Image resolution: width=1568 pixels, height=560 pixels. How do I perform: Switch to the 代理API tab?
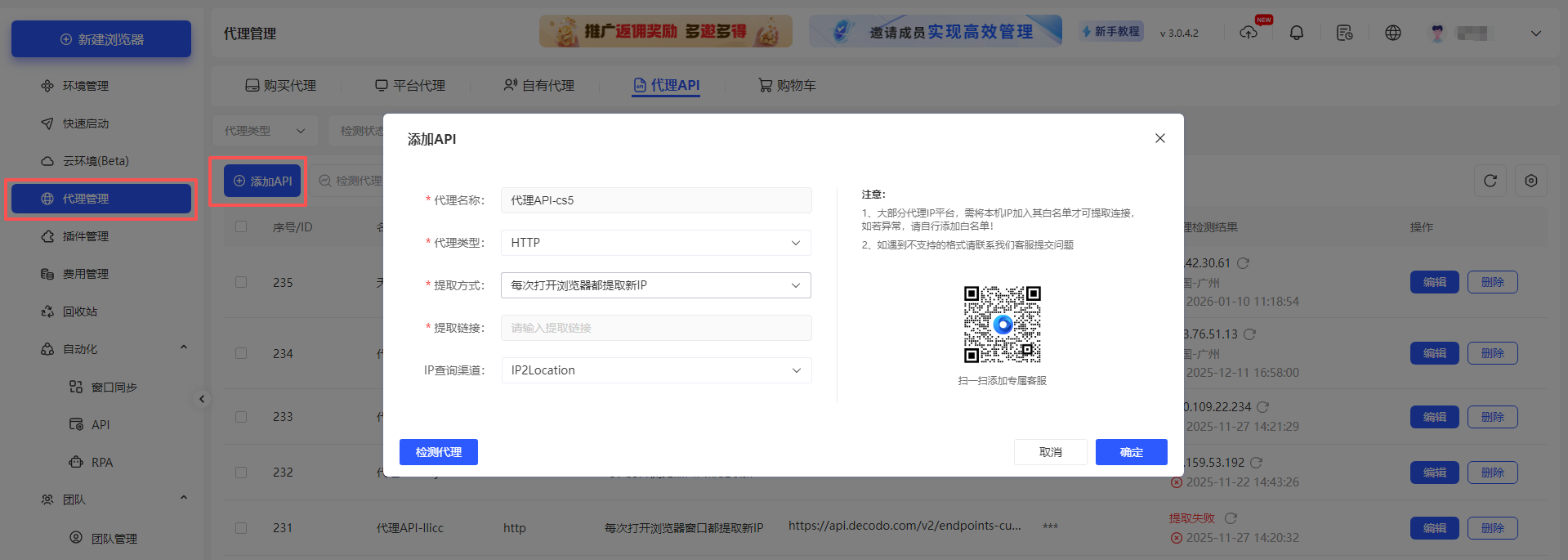(666, 85)
